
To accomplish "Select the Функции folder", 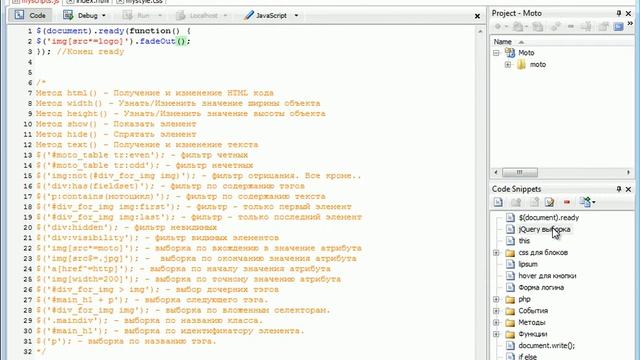I will [533, 334].
